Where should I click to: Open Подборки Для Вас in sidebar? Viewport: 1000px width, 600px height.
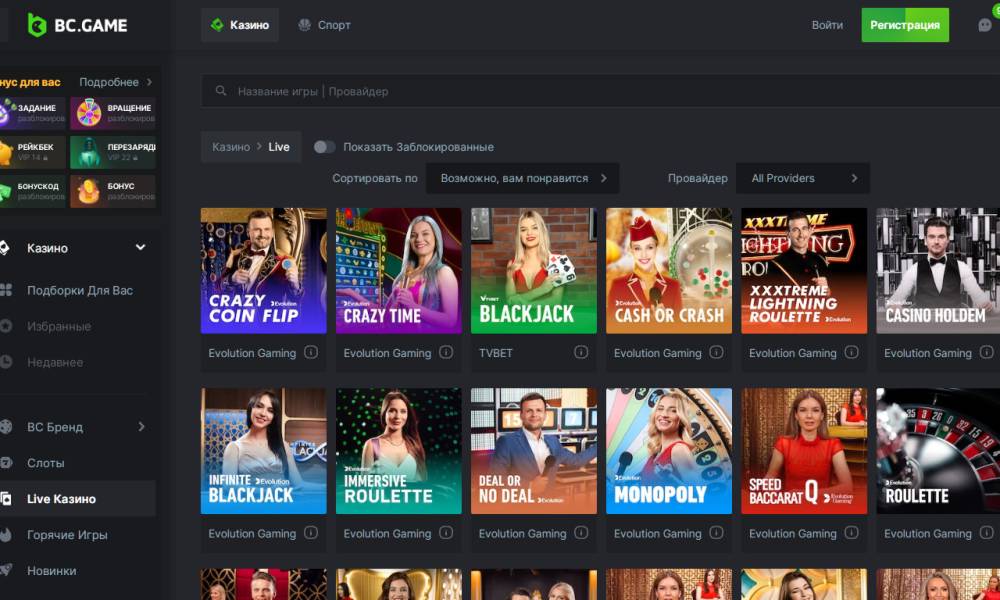pos(80,290)
